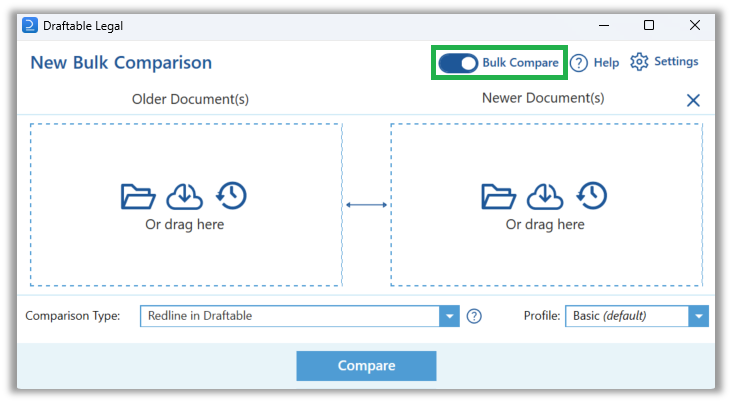Click the Newer Document(s) column header
The width and height of the screenshot is (732, 403).
pyautogui.click(x=543, y=98)
